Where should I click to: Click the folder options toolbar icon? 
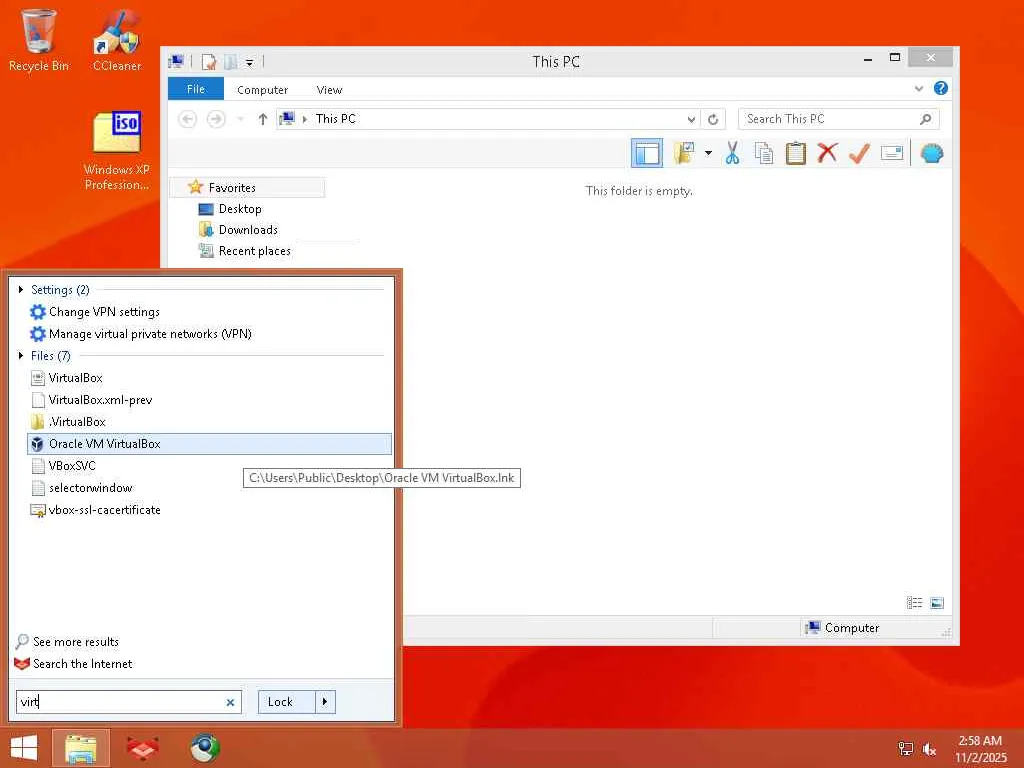pos(683,153)
